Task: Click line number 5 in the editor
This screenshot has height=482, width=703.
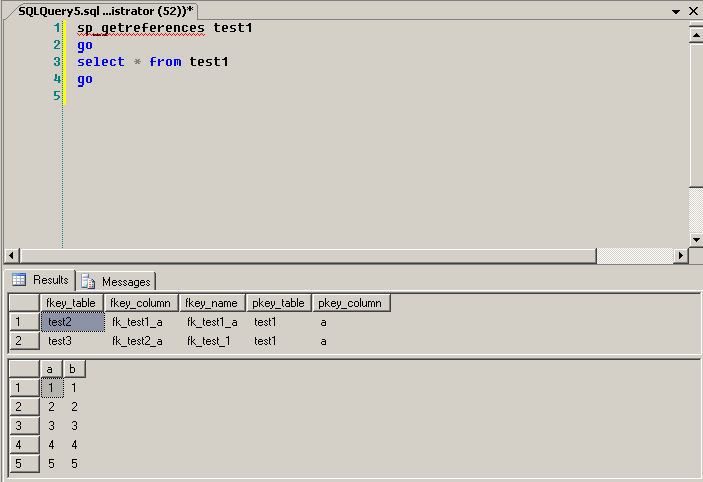Action: point(56,96)
